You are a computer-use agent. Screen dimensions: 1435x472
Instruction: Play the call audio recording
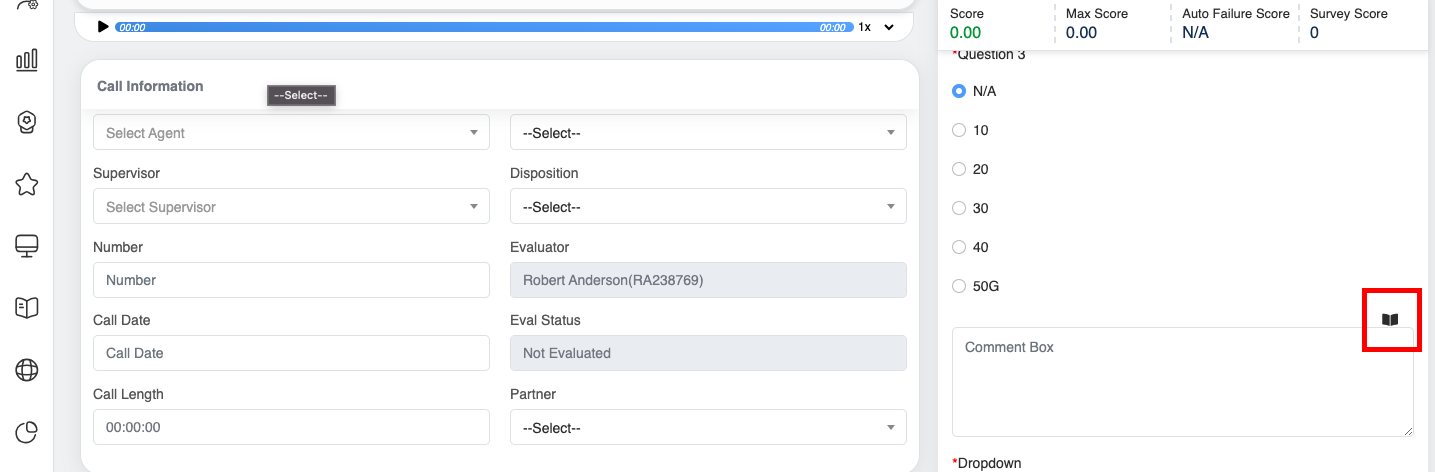[103, 27]
